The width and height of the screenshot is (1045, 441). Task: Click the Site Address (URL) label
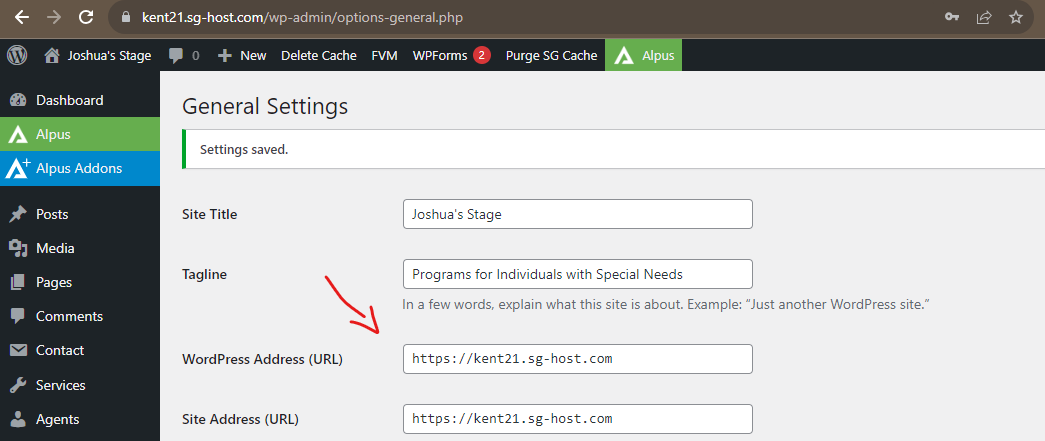click(x=240, y=419)
